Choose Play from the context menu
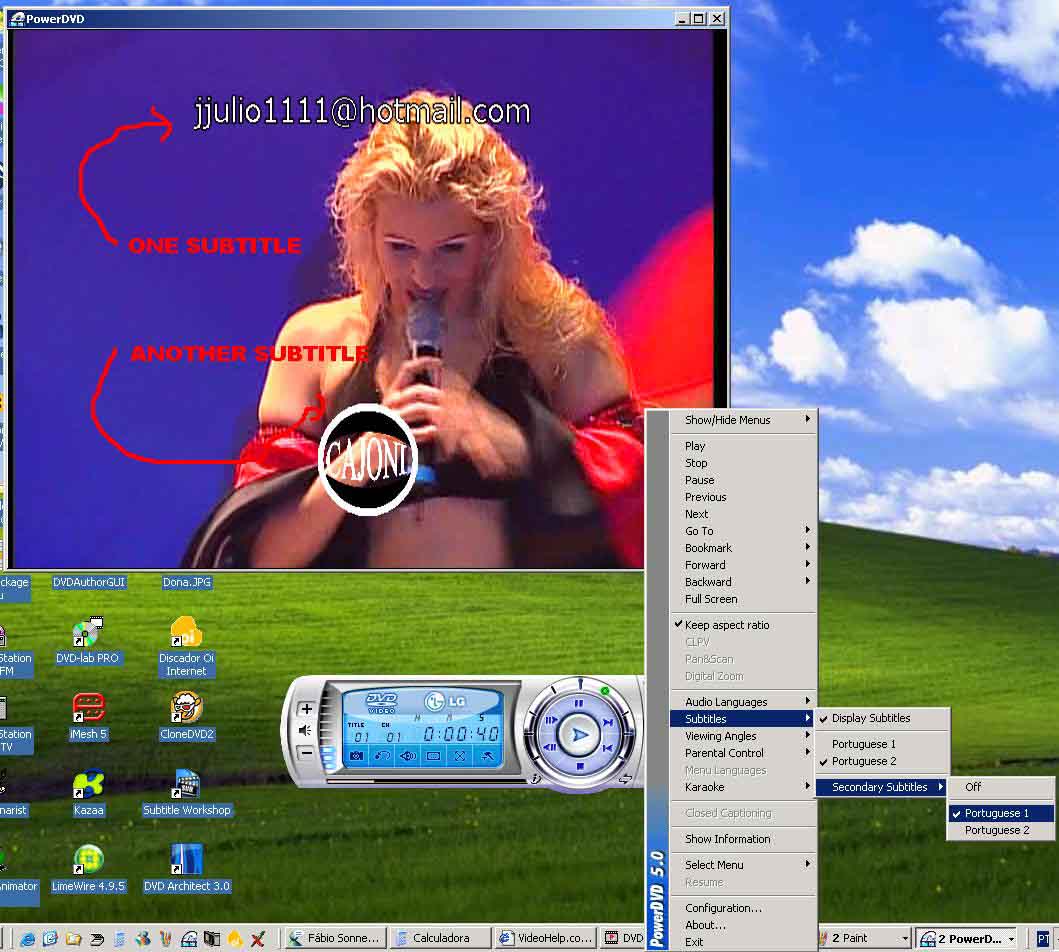 pos(743,446)
